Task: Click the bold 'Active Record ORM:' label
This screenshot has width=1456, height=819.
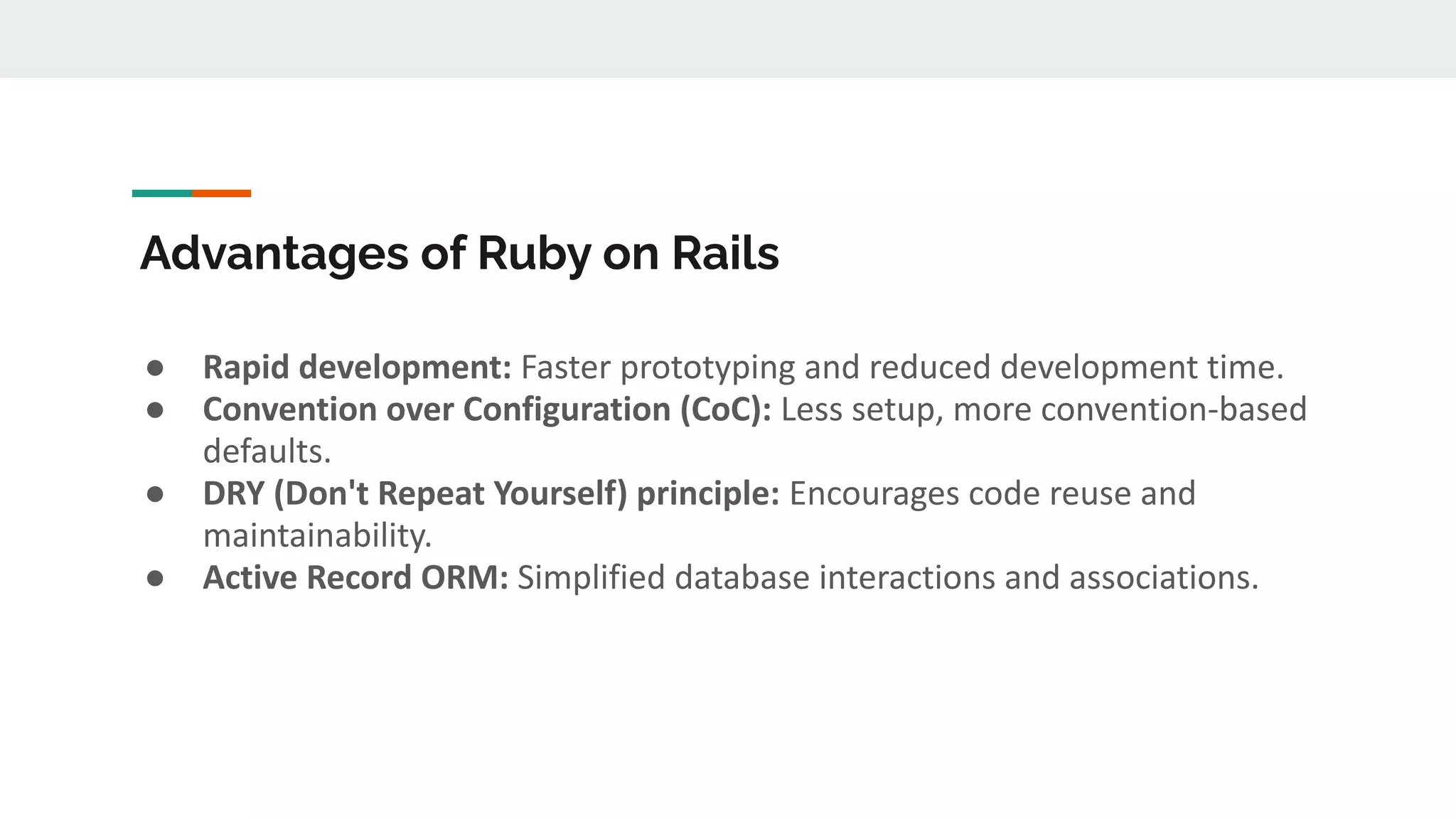Action: [x=355, y=577]
